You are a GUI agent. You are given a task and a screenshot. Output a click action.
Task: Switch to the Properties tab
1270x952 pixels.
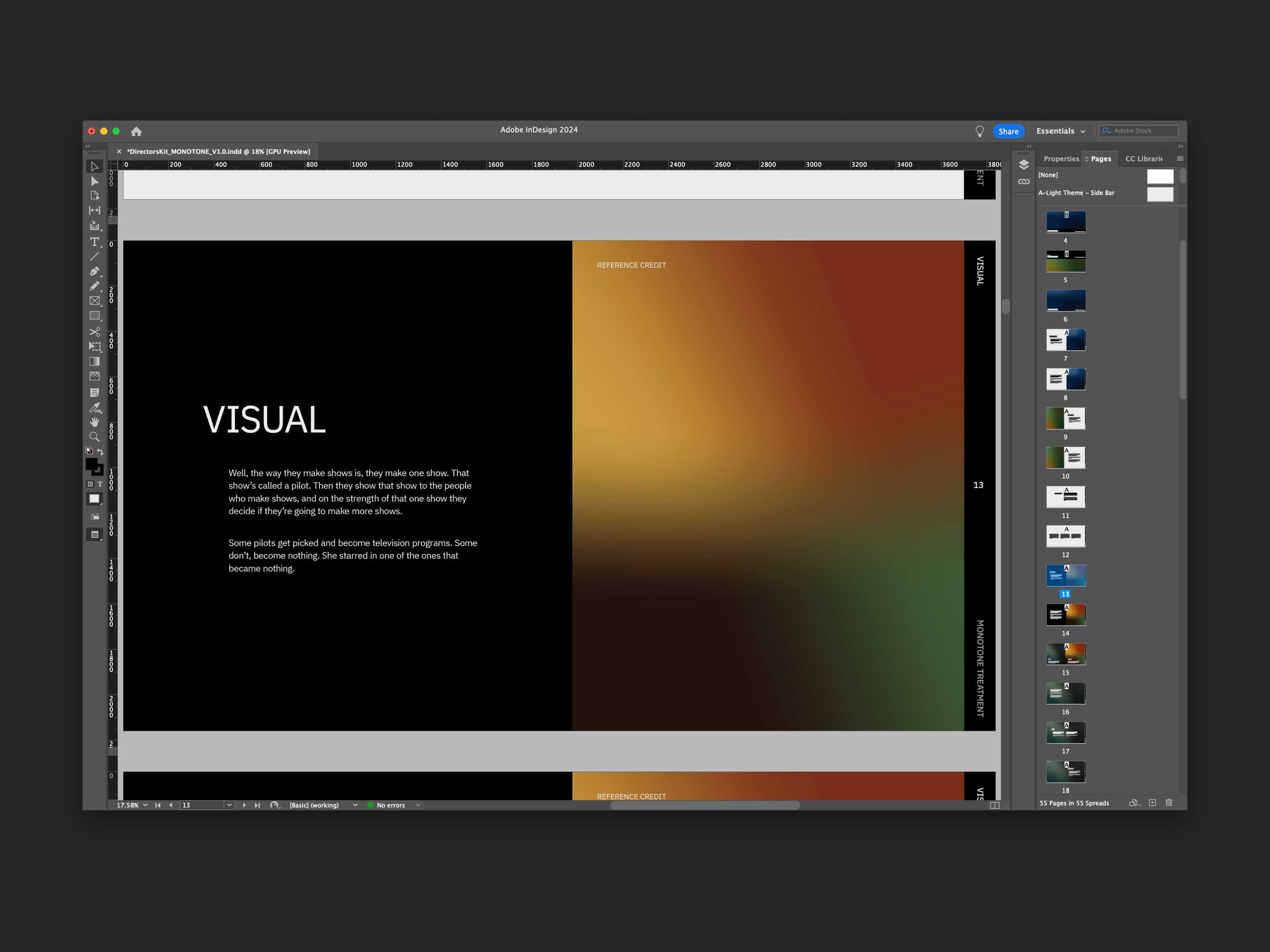pos(1061,159)
